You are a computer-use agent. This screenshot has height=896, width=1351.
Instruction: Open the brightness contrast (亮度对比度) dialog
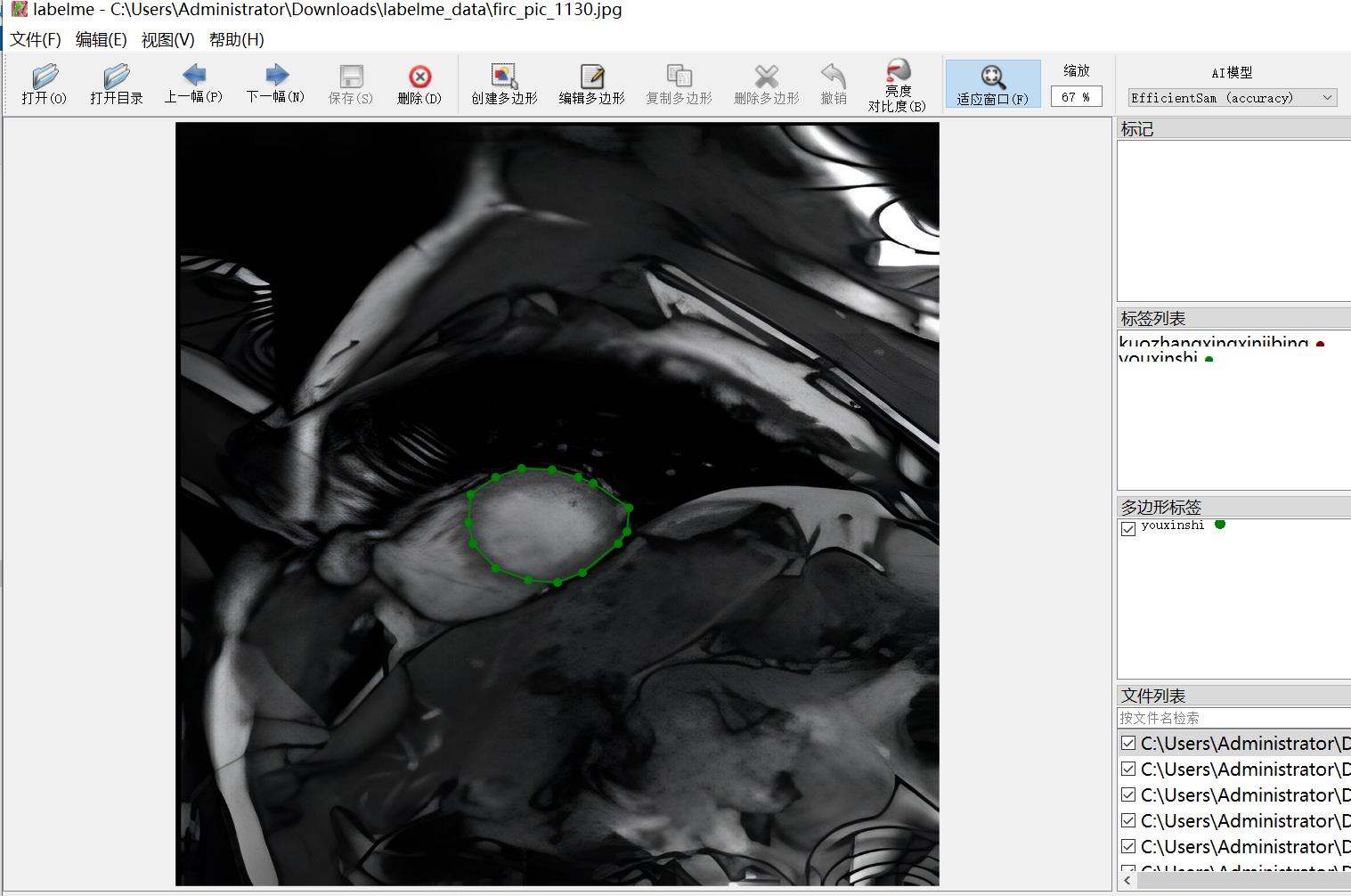click(x=897, y=85)
